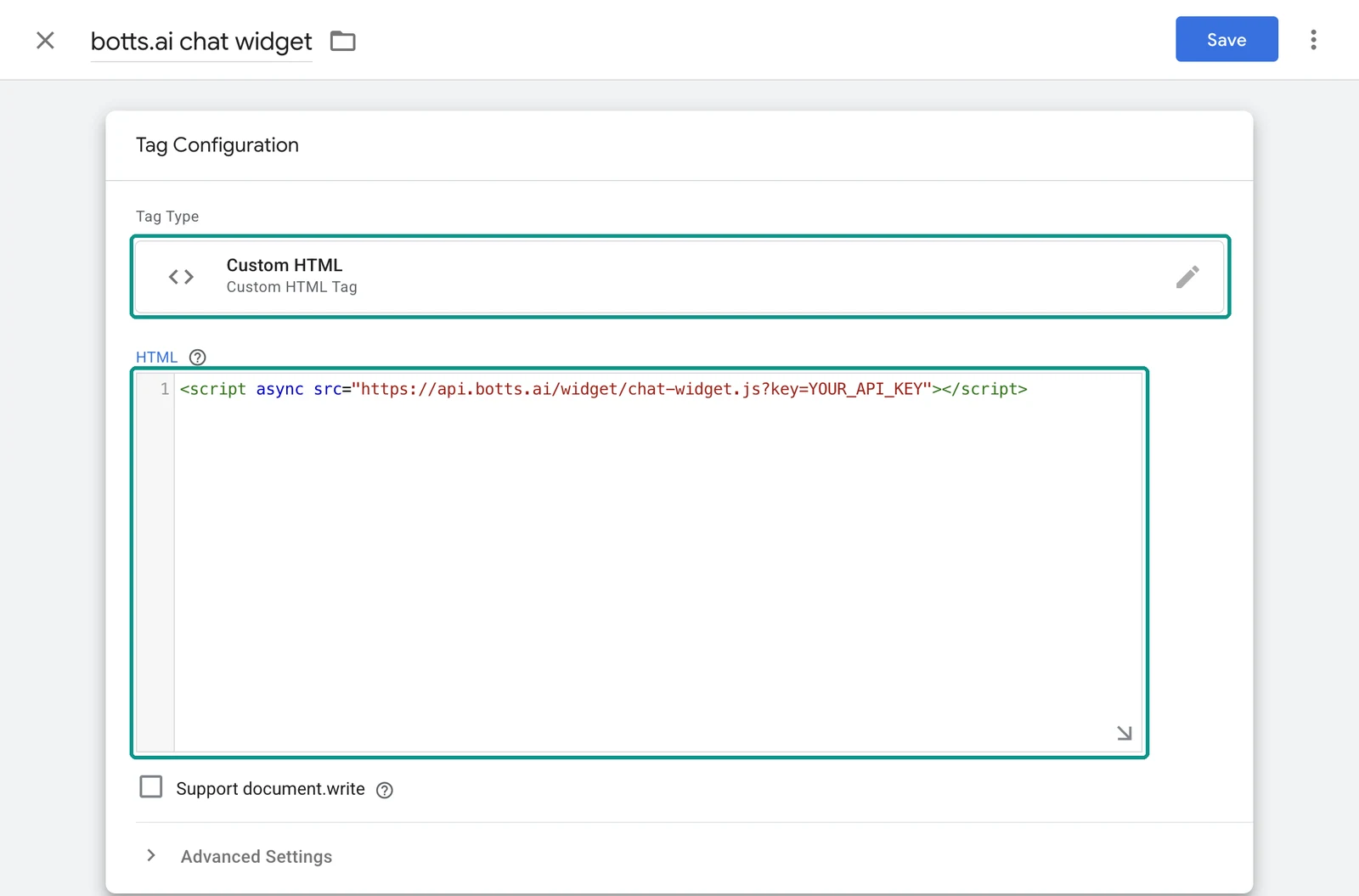
Task: Expand Advanced Settings chevron
Action: (151, 855)
